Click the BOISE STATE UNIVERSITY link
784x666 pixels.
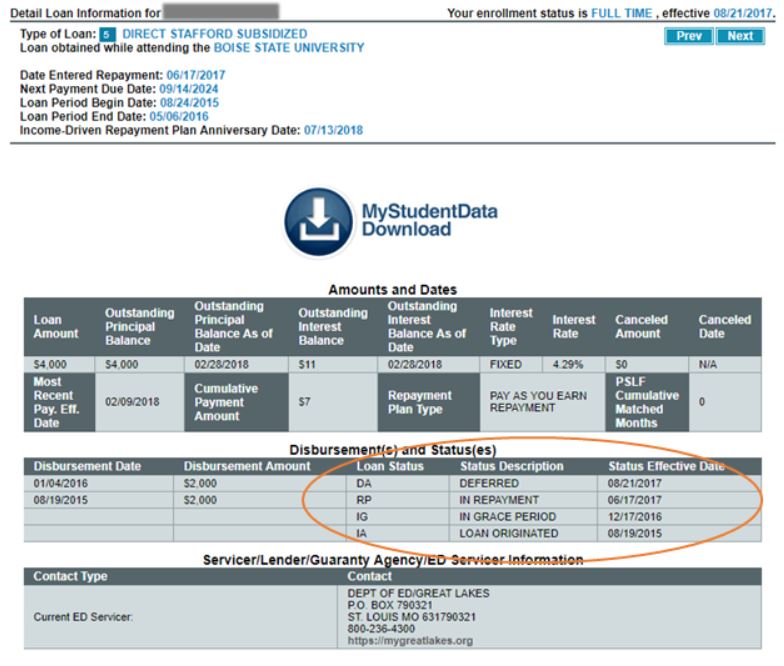tap(289, 48)
